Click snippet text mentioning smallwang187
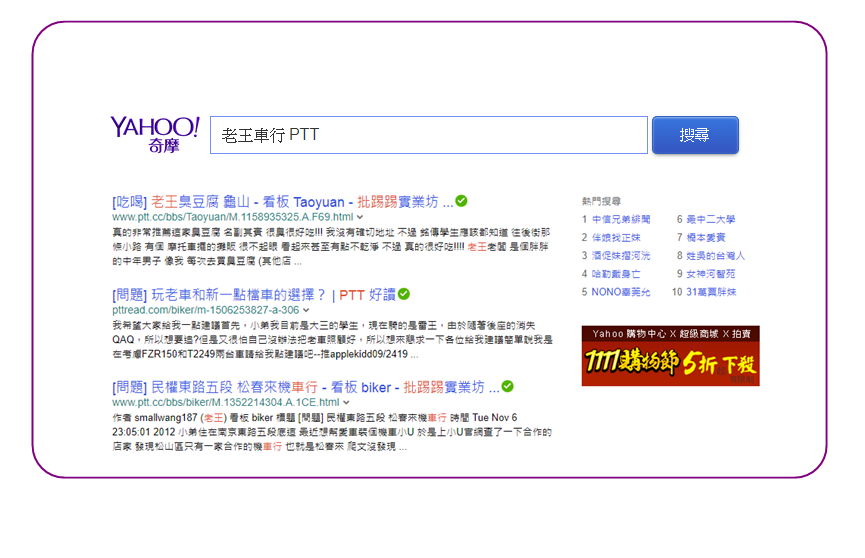 [x=332, y=432]
